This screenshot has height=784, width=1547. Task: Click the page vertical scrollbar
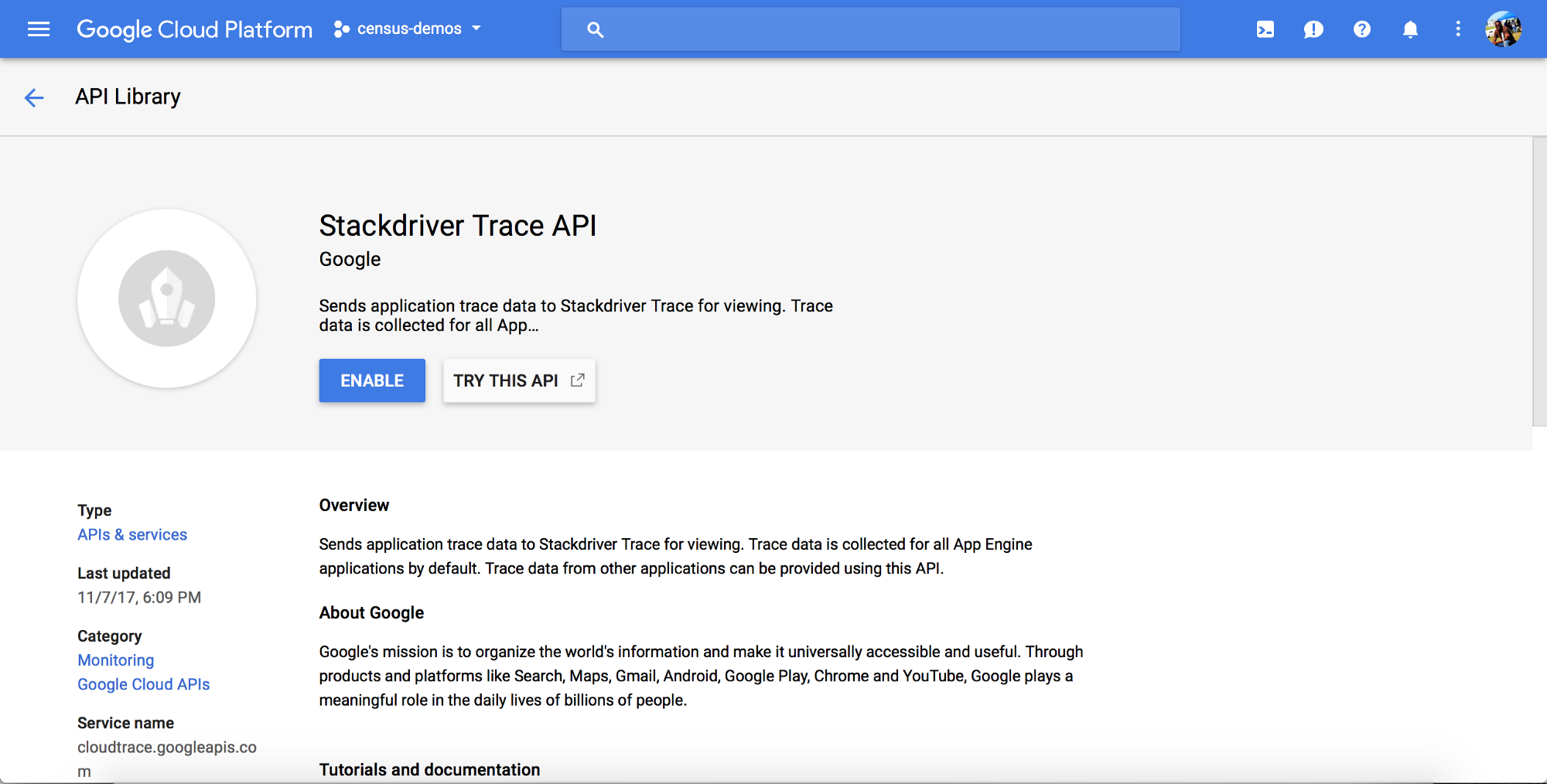pyautogui.click(x=1539, y=281)
